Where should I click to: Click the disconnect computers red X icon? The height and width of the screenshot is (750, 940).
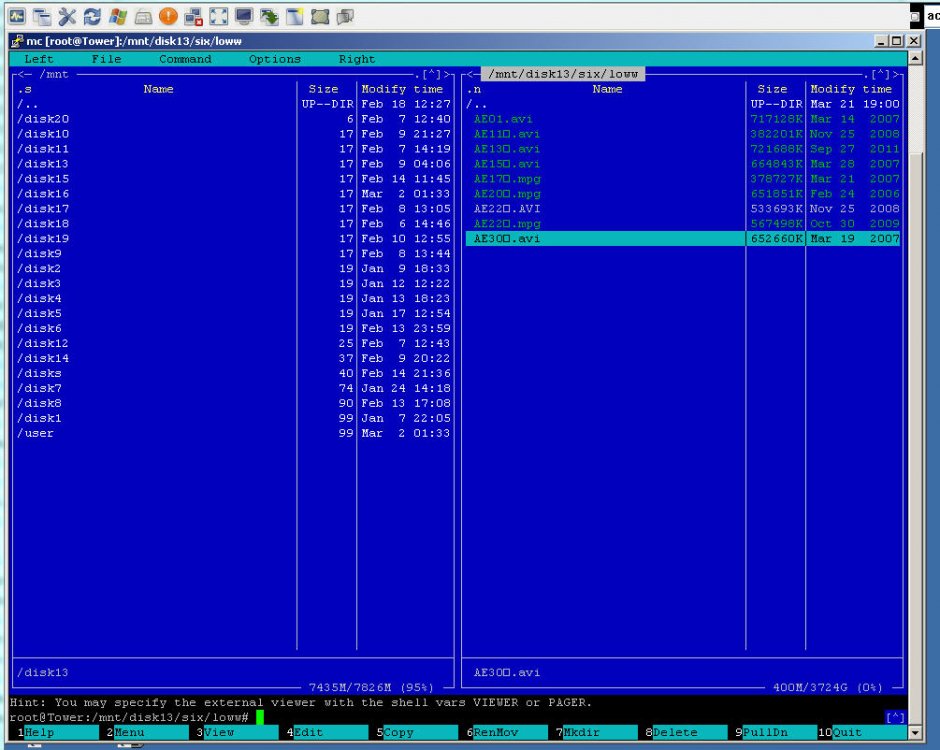[x=193, y=17]
